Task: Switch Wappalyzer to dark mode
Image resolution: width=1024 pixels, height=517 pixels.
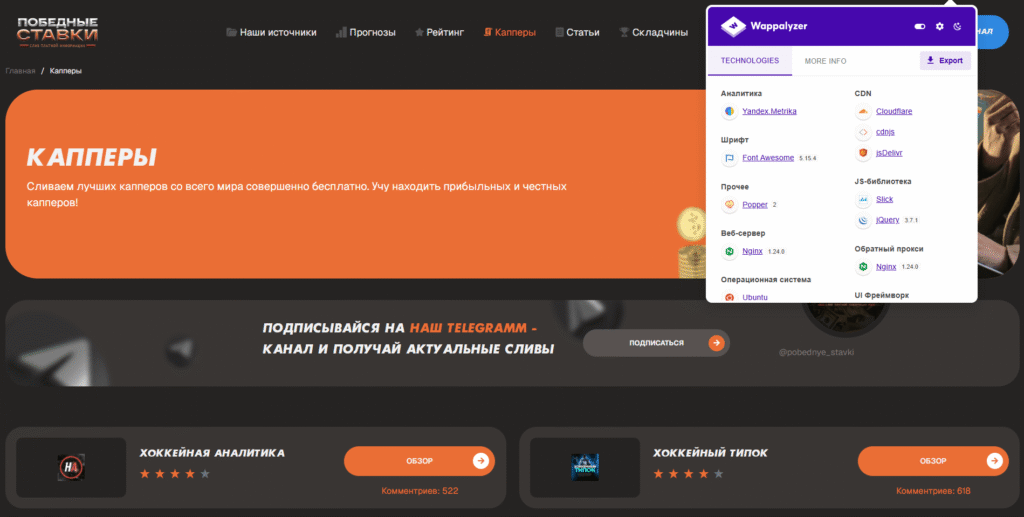Action: point(957,26)
